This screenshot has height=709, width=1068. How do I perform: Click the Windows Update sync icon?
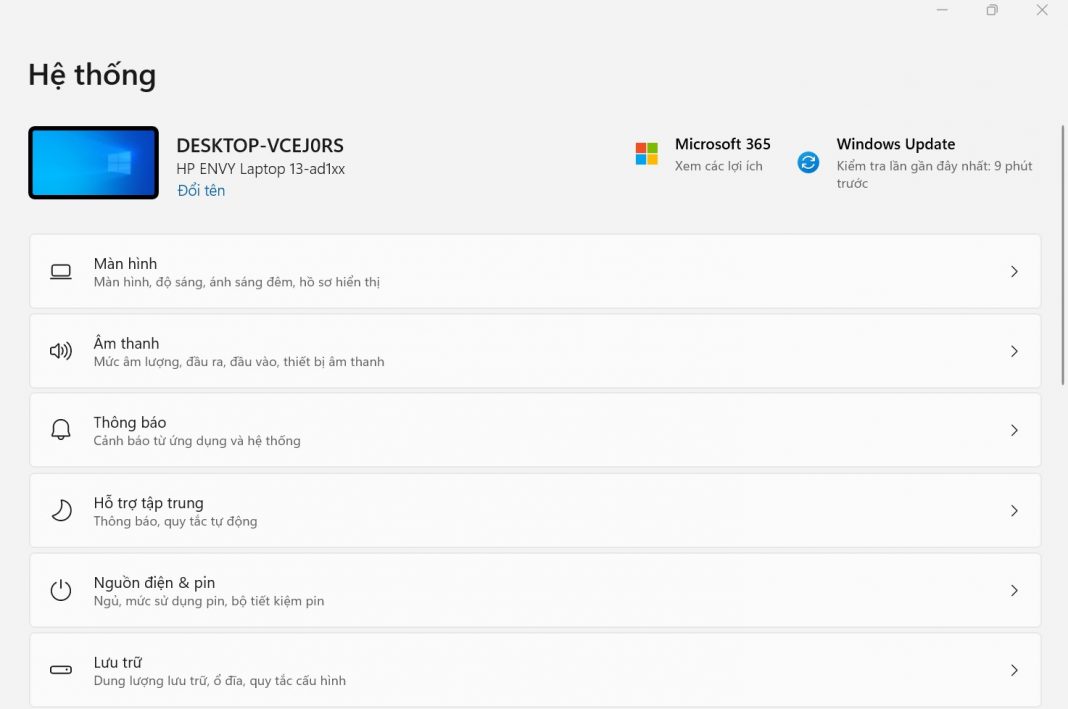tap(808, 162)
